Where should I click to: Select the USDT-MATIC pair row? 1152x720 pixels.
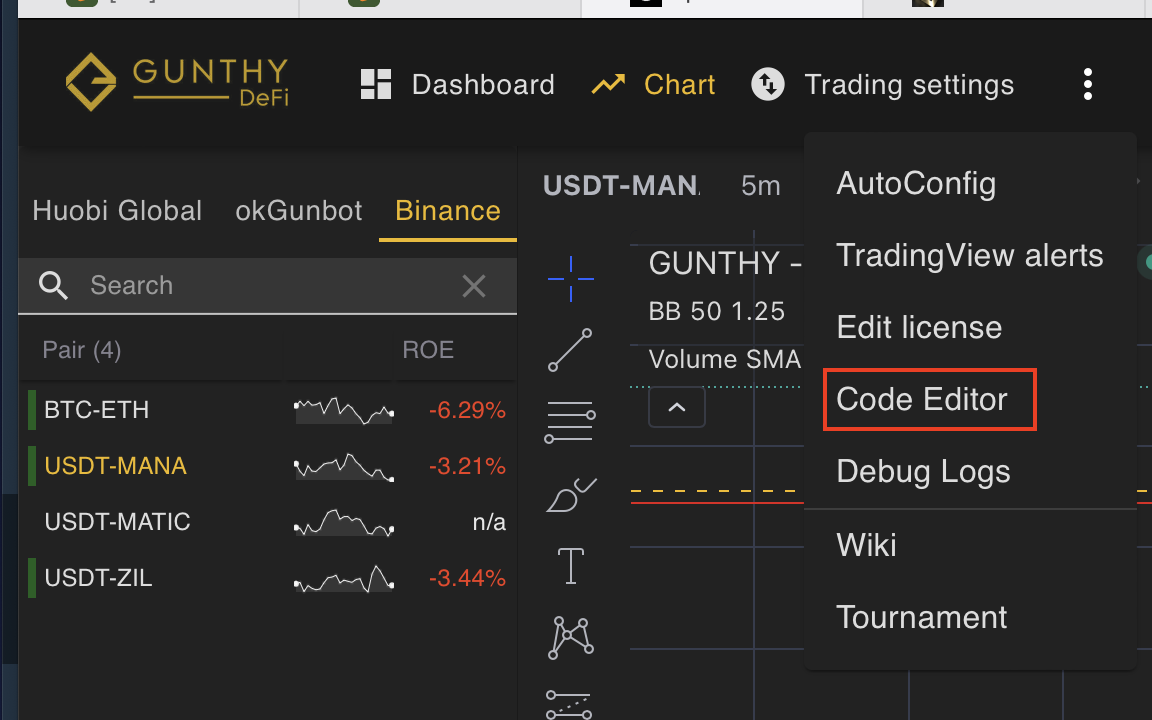267,522
